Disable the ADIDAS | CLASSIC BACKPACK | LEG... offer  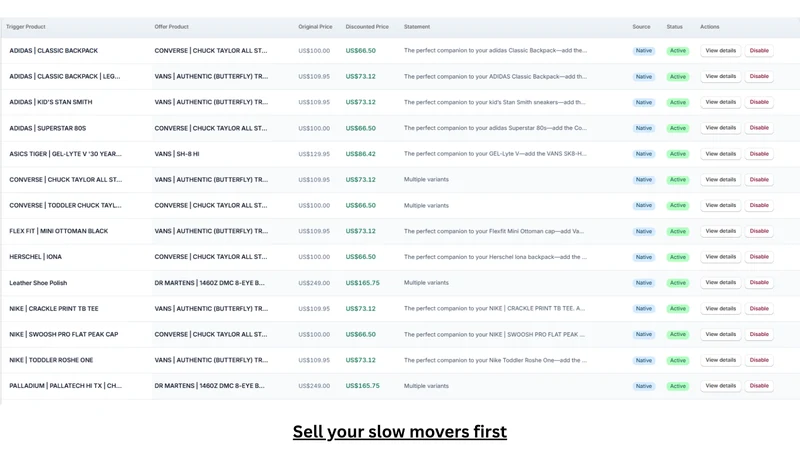pyautogui.click(x=759, y=76)
